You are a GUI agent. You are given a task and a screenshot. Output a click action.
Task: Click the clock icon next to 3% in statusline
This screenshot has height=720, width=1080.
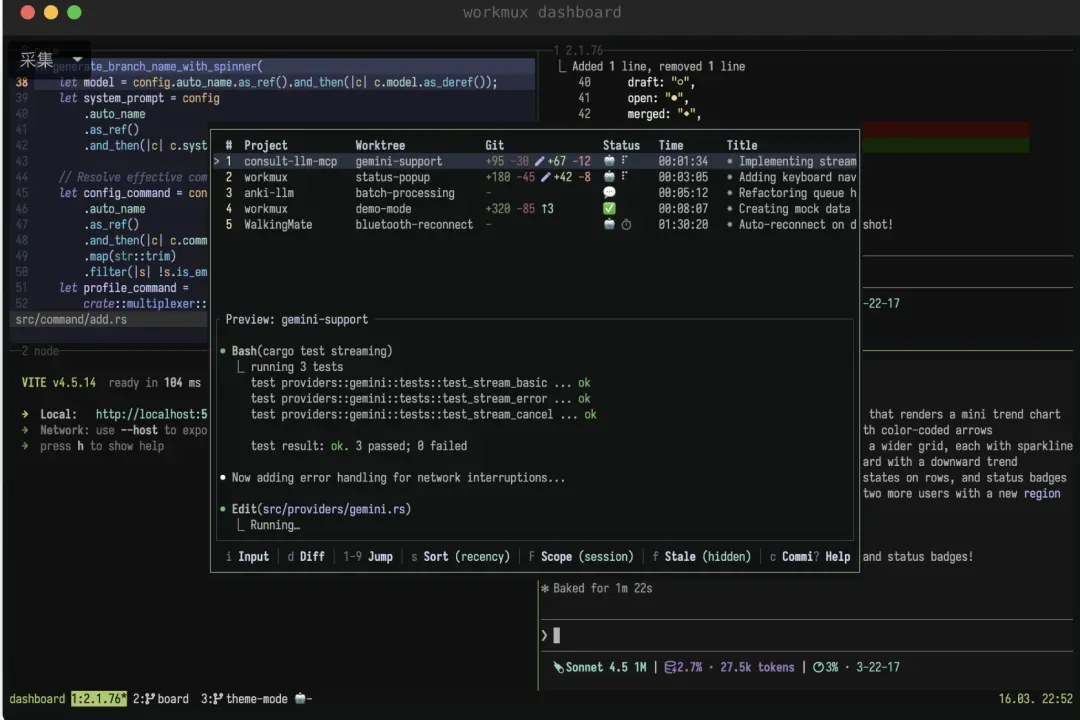[x=818, y=667]
